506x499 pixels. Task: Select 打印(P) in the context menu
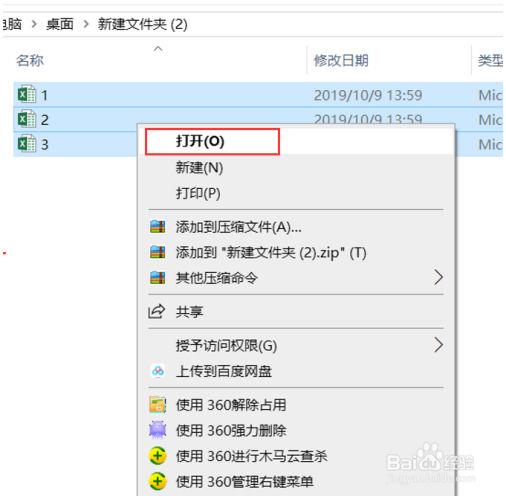point(198,193)
